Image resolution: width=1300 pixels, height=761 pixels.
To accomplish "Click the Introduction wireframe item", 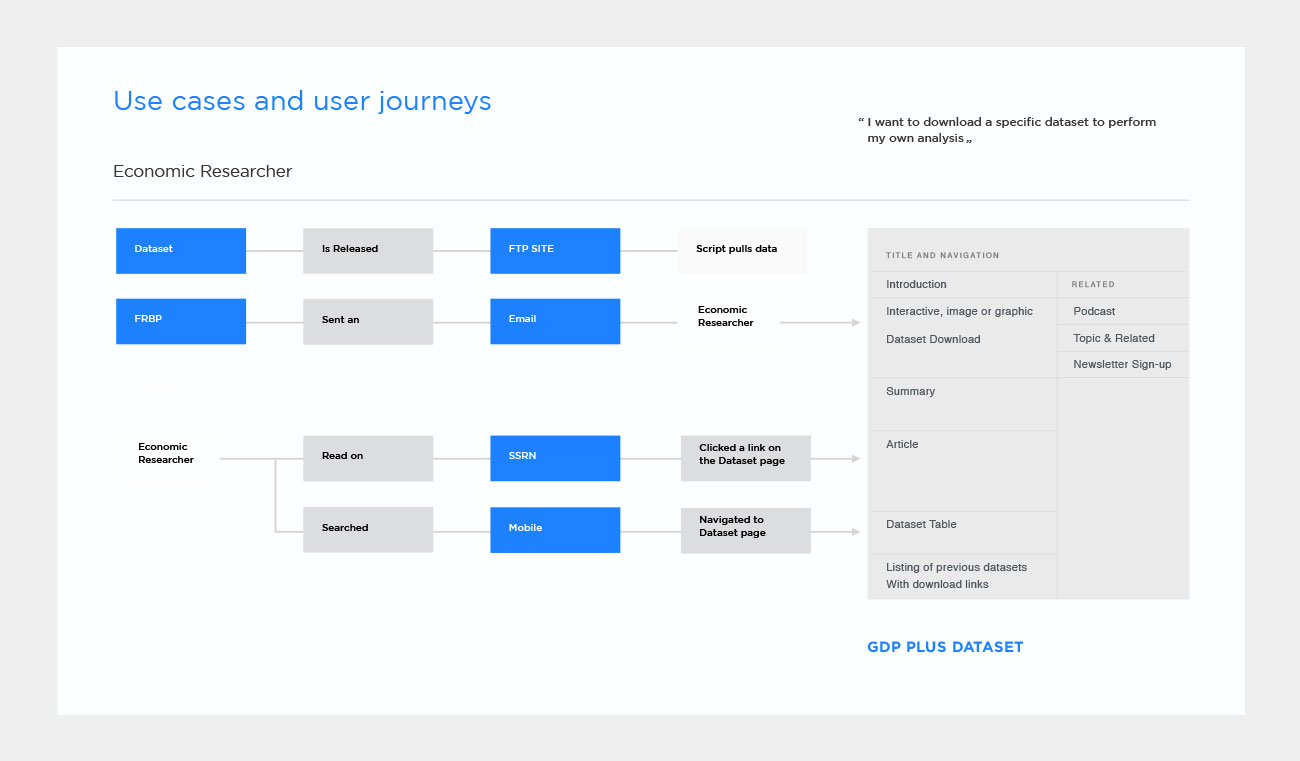I will (x=916, y=285).
